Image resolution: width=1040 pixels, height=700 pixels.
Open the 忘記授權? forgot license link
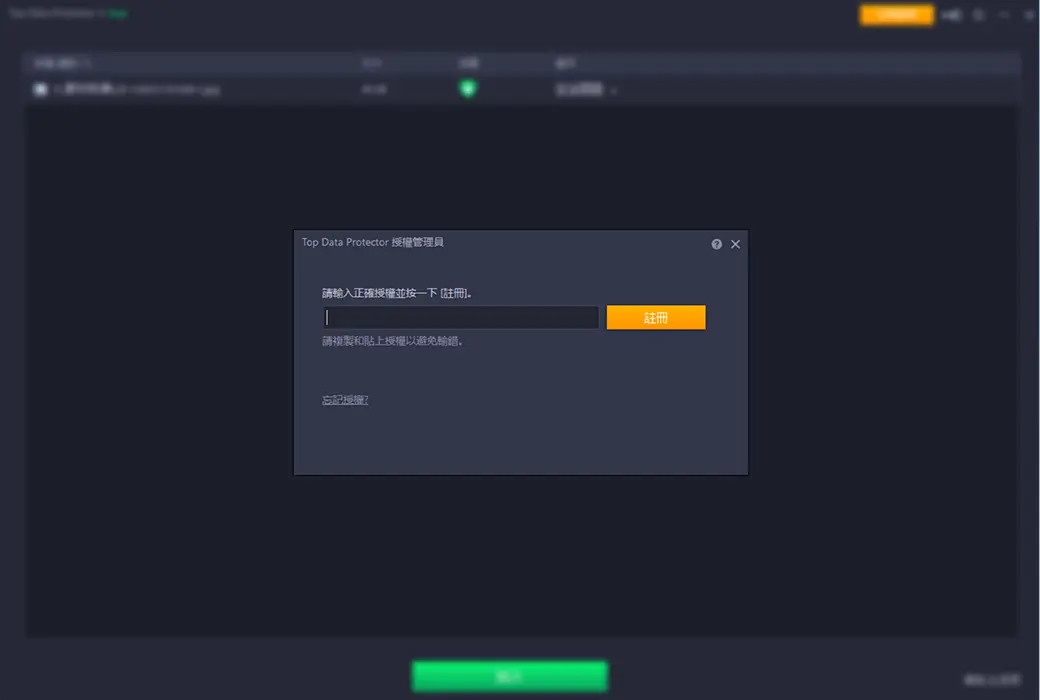[x=345, y=399]
